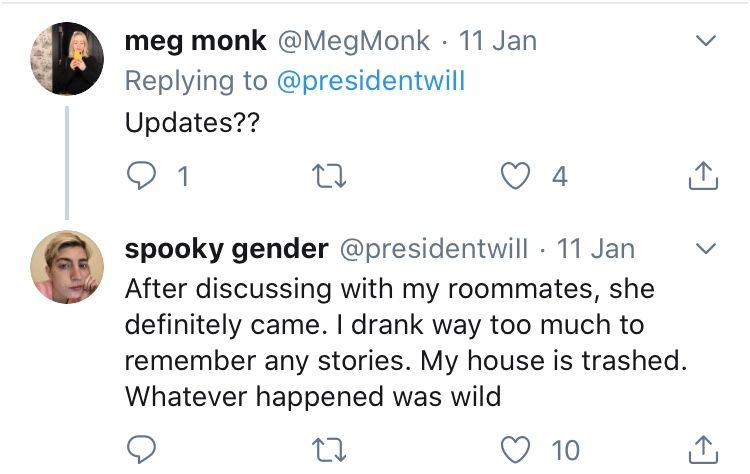
Task: Open options chevron on spooky gender's tweet
Action: click(x=706, y=248)
